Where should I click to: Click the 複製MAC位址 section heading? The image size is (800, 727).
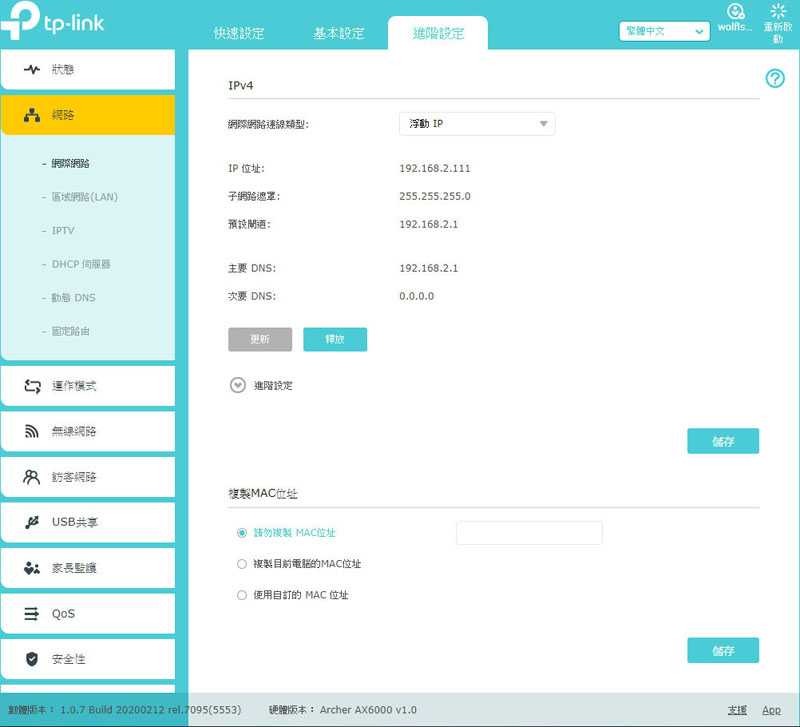point(263,494)
